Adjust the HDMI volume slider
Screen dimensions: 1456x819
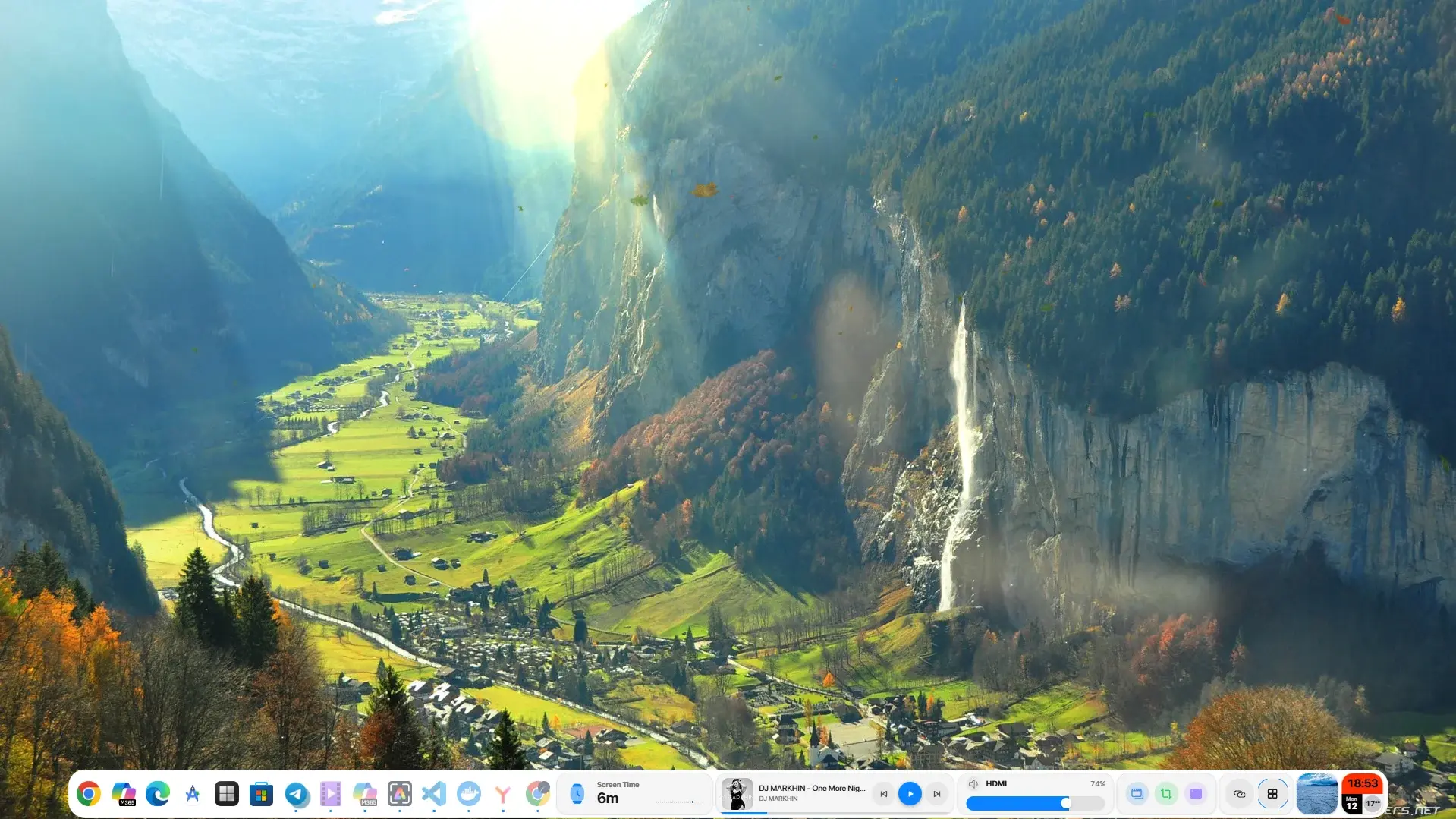point(1035,803)
